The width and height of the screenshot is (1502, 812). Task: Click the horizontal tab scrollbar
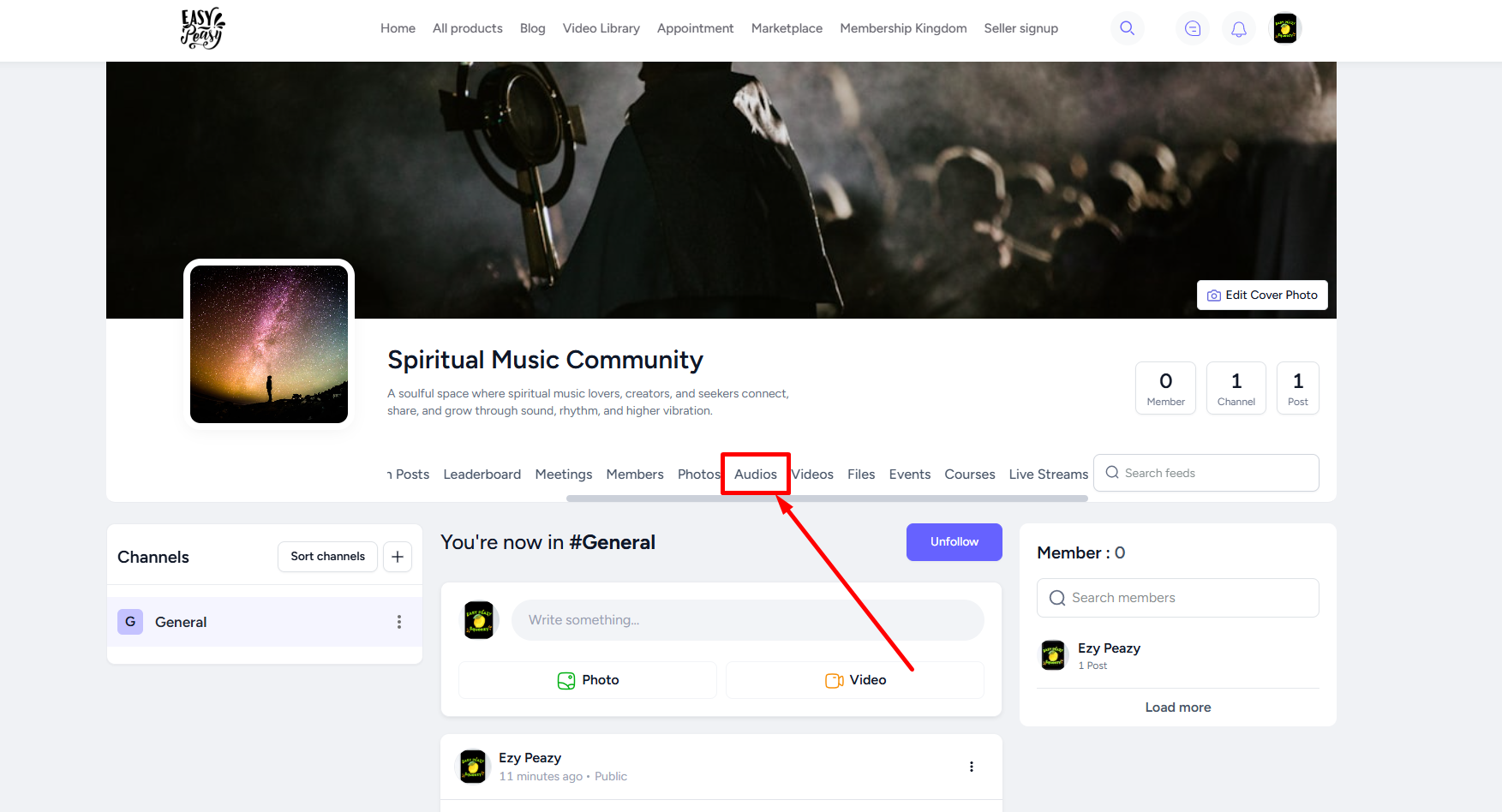click(826, 499)
